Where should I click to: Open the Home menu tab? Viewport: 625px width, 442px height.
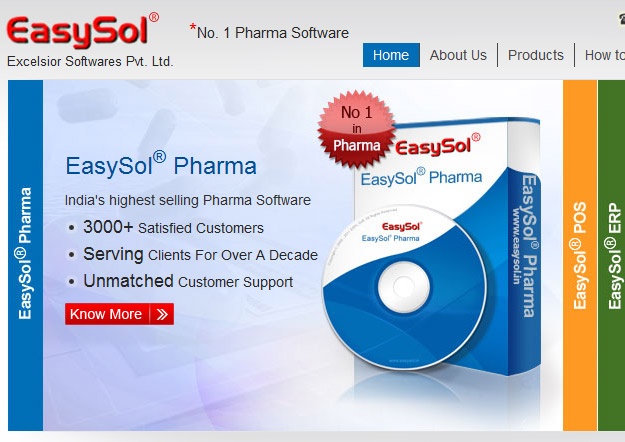(391, 55)
